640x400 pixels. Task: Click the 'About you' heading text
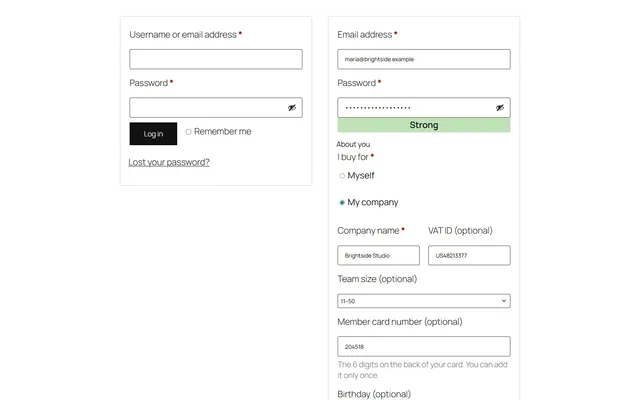tap(353, 144)
